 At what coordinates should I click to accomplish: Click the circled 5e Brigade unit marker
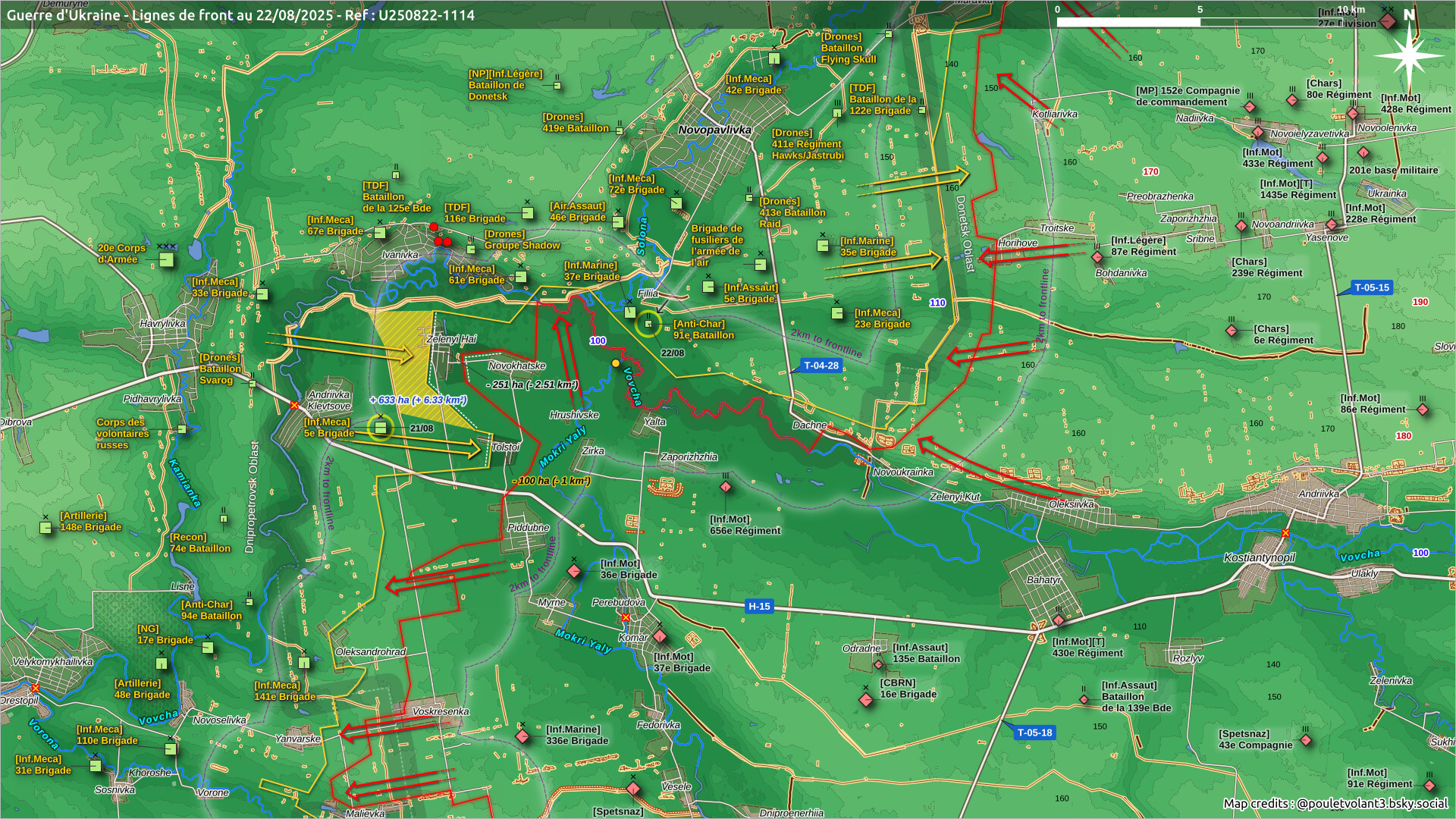381,428
